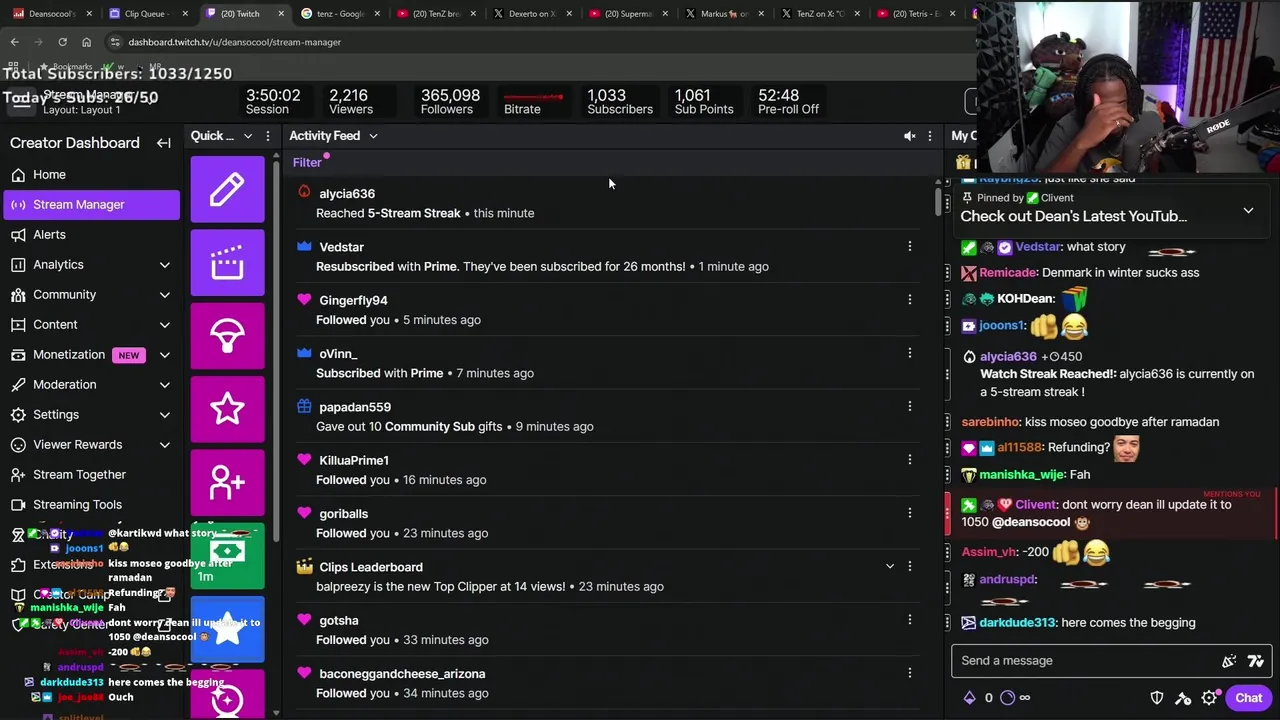Viewport: 1280px width, 720px height.
Task: Select Stream Manager in the sidebar
Action: (92, 204)
